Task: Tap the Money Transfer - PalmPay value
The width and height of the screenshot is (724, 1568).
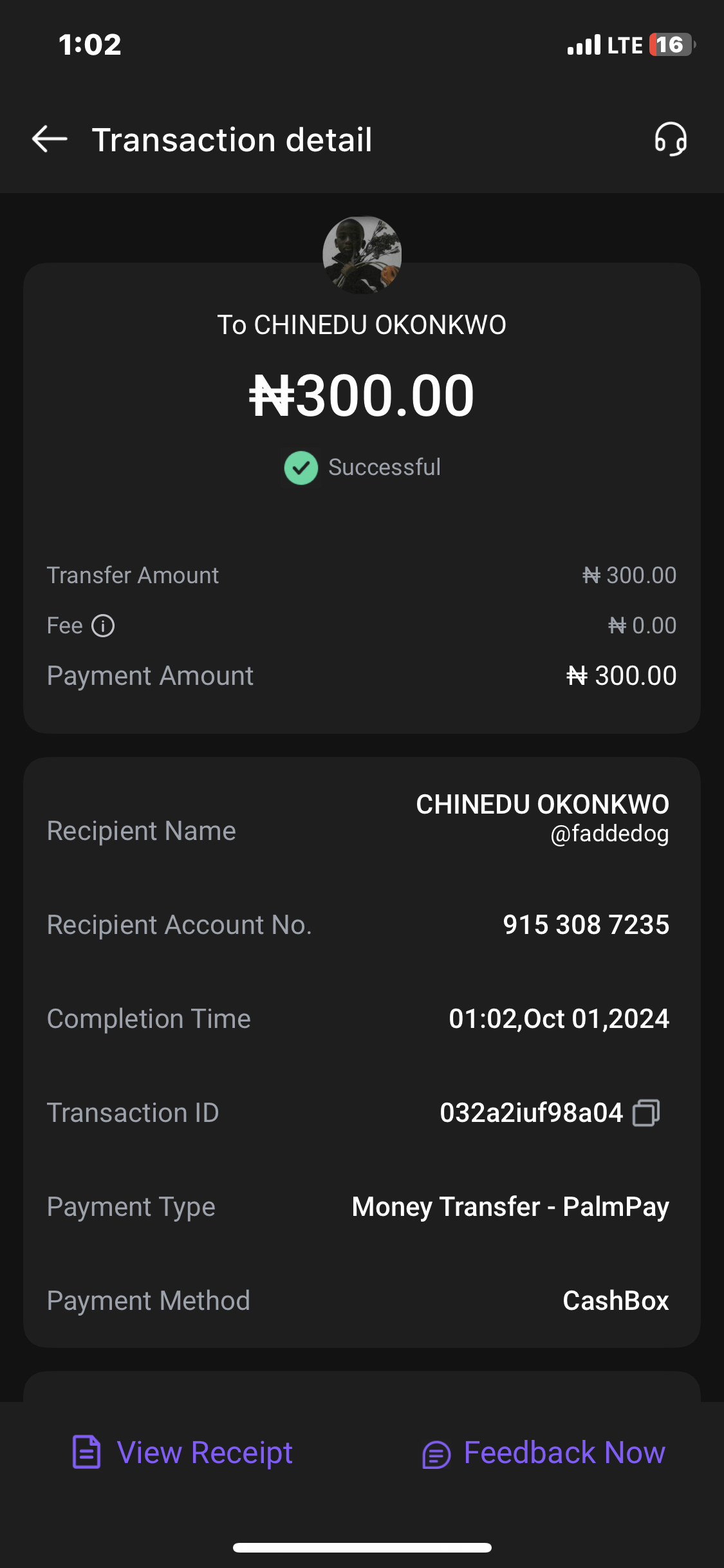Action: [x=510, y=1207]
